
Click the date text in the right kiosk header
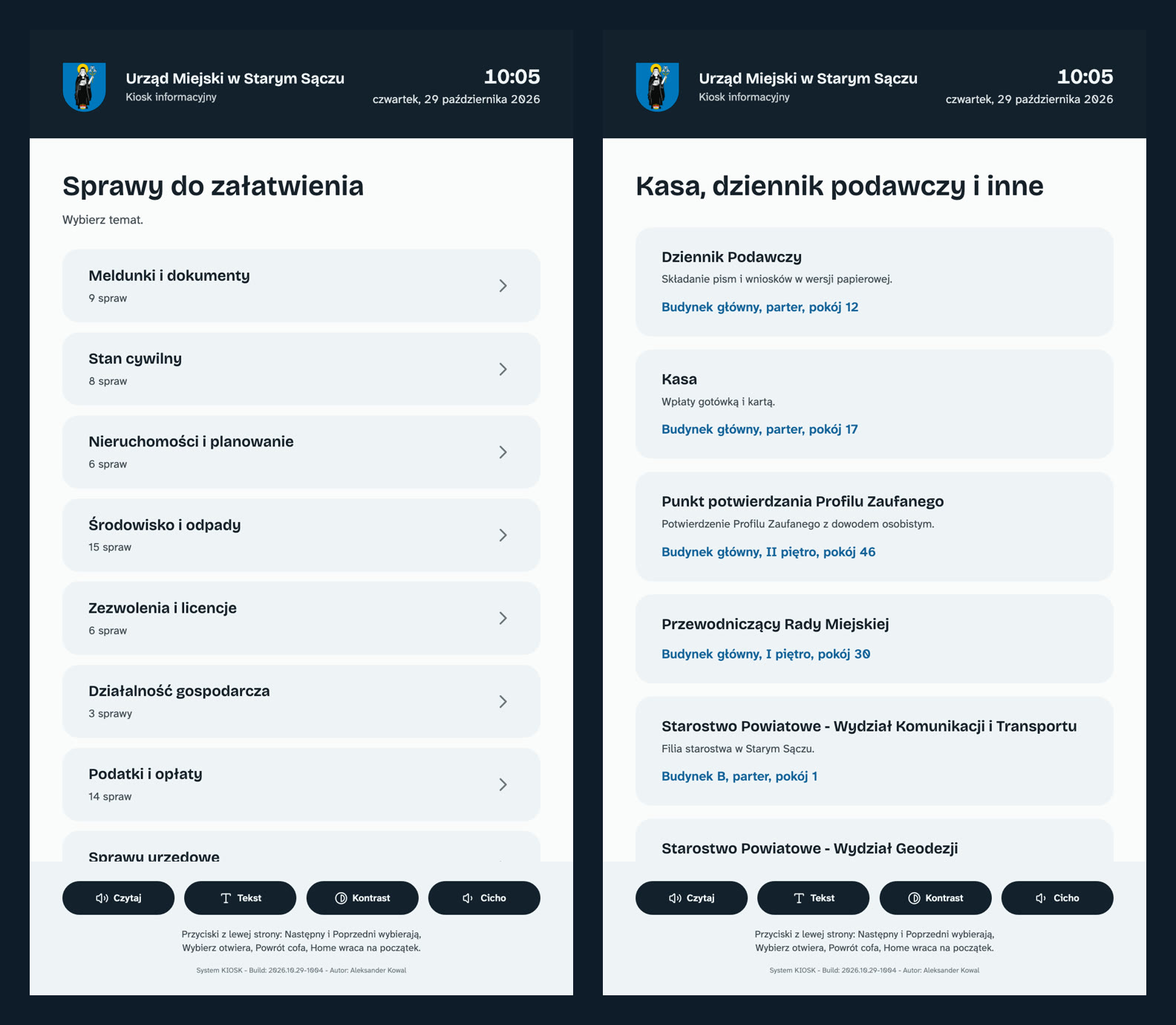click(1030, 100)
